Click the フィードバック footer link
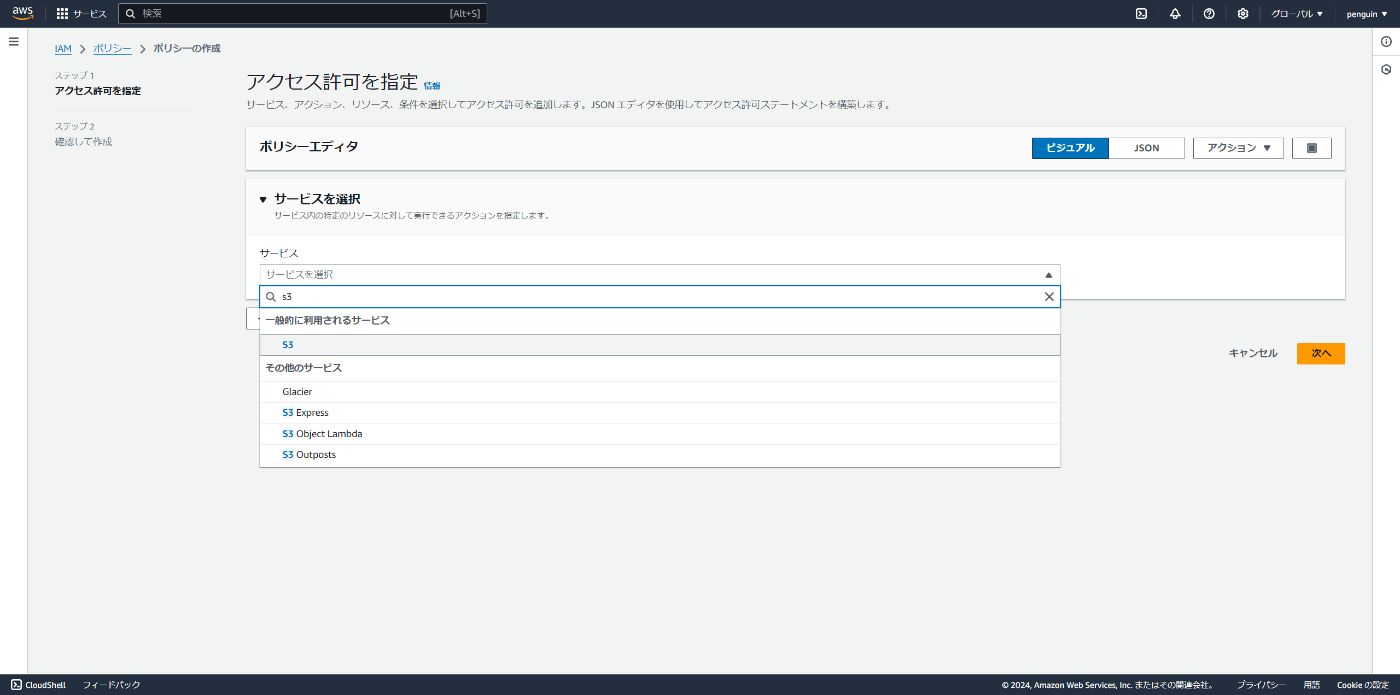The height and width of the screenshot is (695, 1400). [111, 685]
